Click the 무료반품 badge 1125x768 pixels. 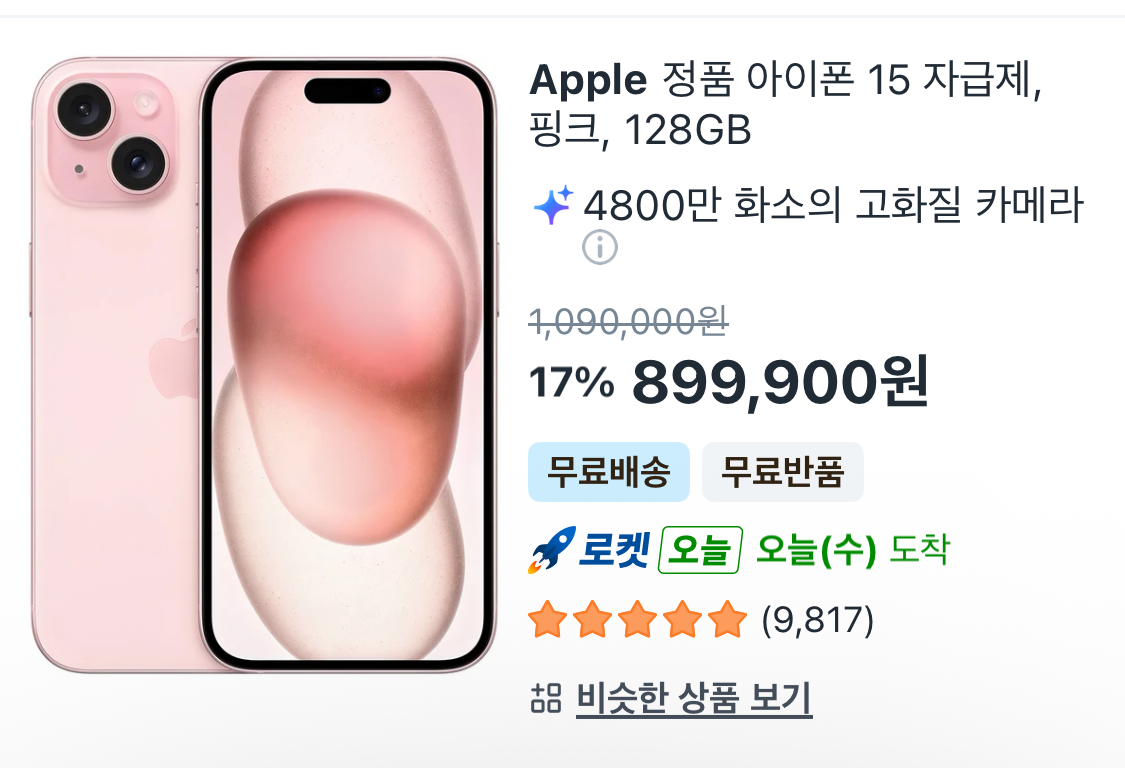tap(782, 472)
